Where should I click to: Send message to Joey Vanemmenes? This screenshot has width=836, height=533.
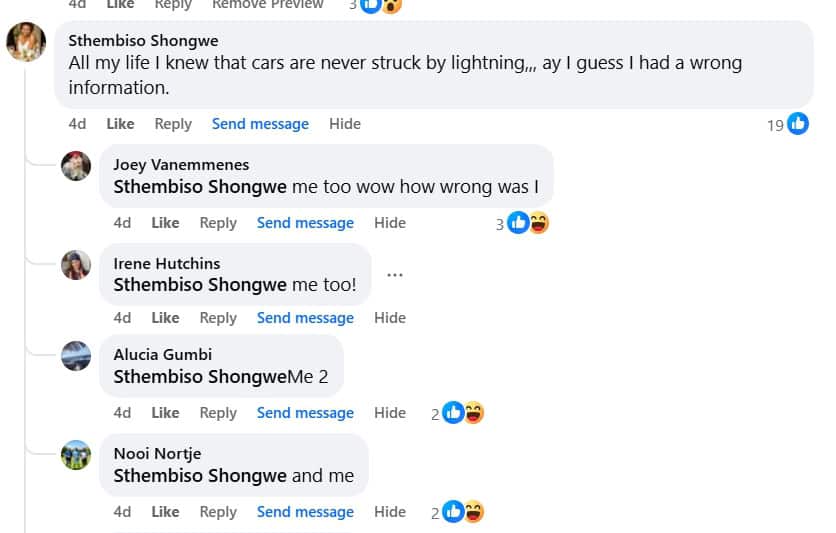(x=305, y=223)
